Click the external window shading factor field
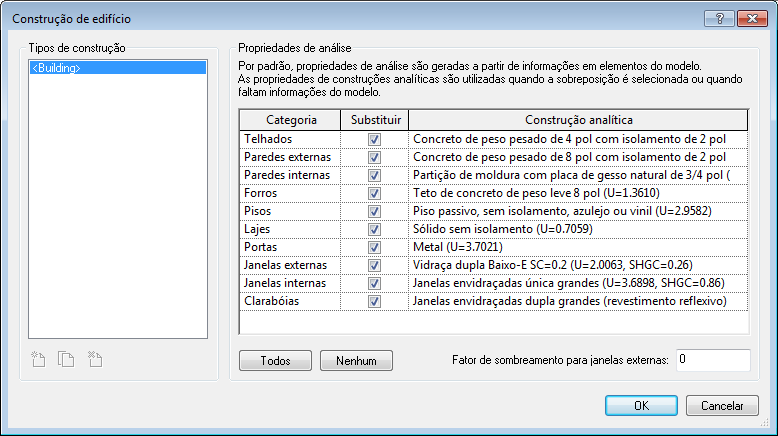Screen dimensions: 778x436 (x=712, y=359)
